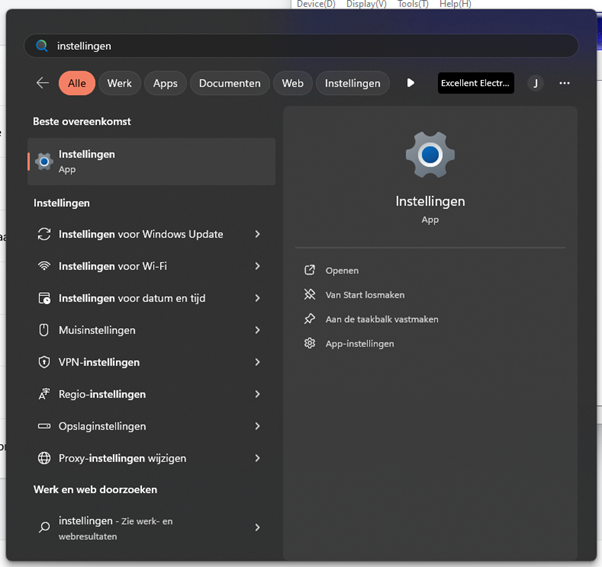Click the Windows Update sync icon

coord(44,234)
